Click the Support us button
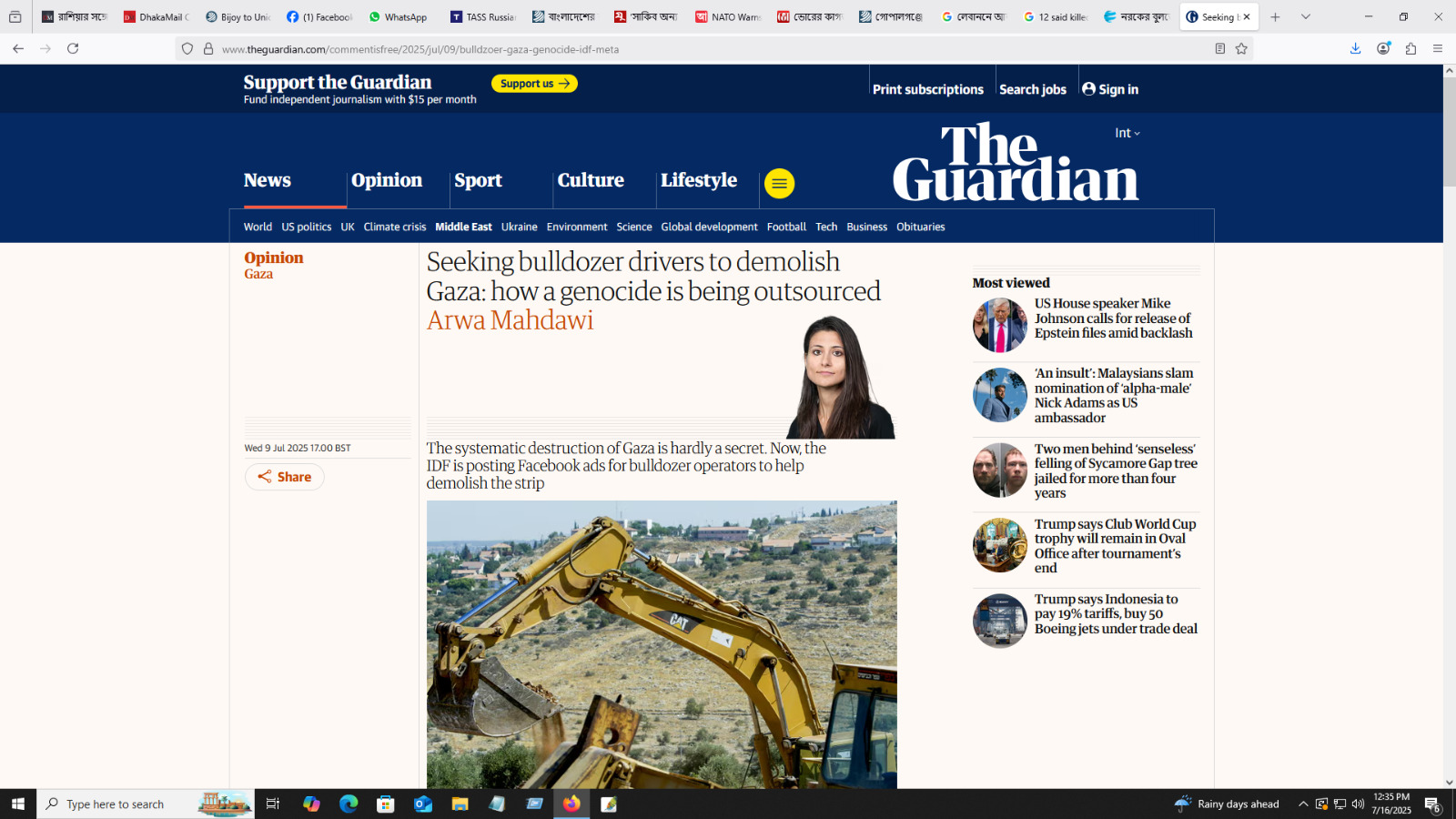The image size is (1456, 819). 534,84
